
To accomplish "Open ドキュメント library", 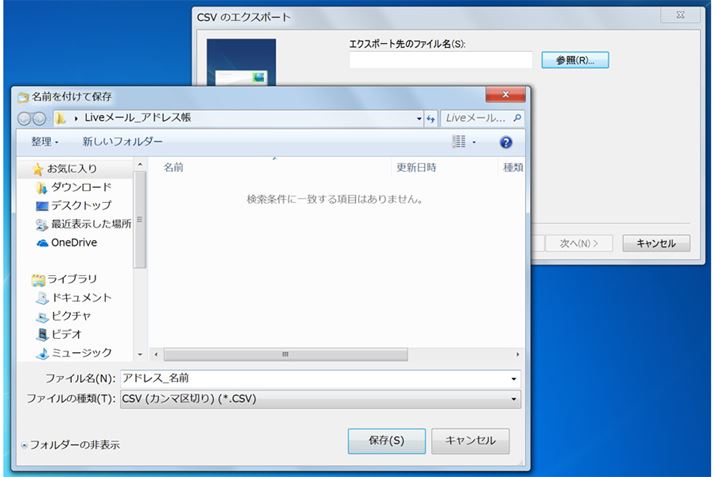I will coord(74,298).
